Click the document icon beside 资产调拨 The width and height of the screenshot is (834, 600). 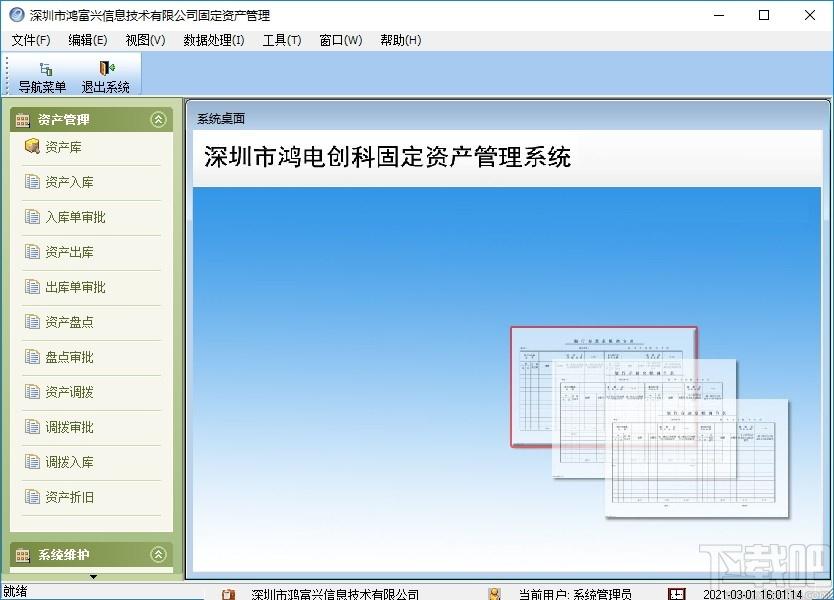(x=32, y=391)
